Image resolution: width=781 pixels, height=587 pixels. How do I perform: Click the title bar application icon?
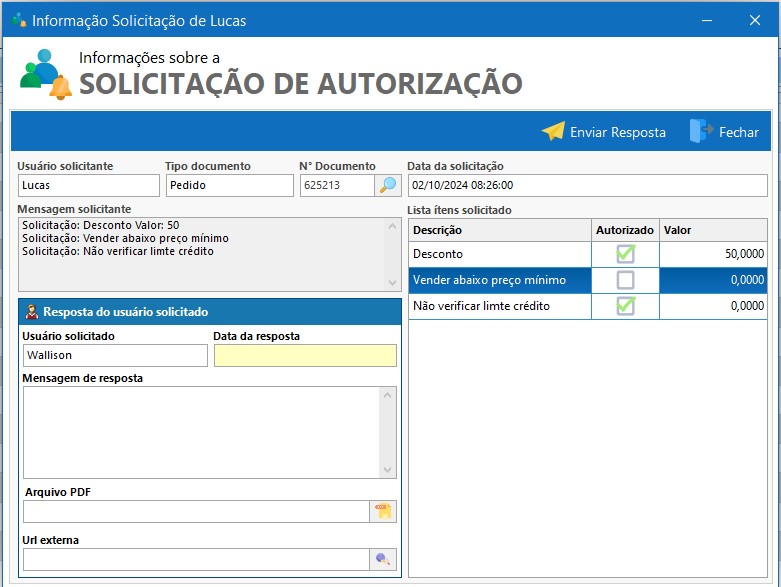19,20
